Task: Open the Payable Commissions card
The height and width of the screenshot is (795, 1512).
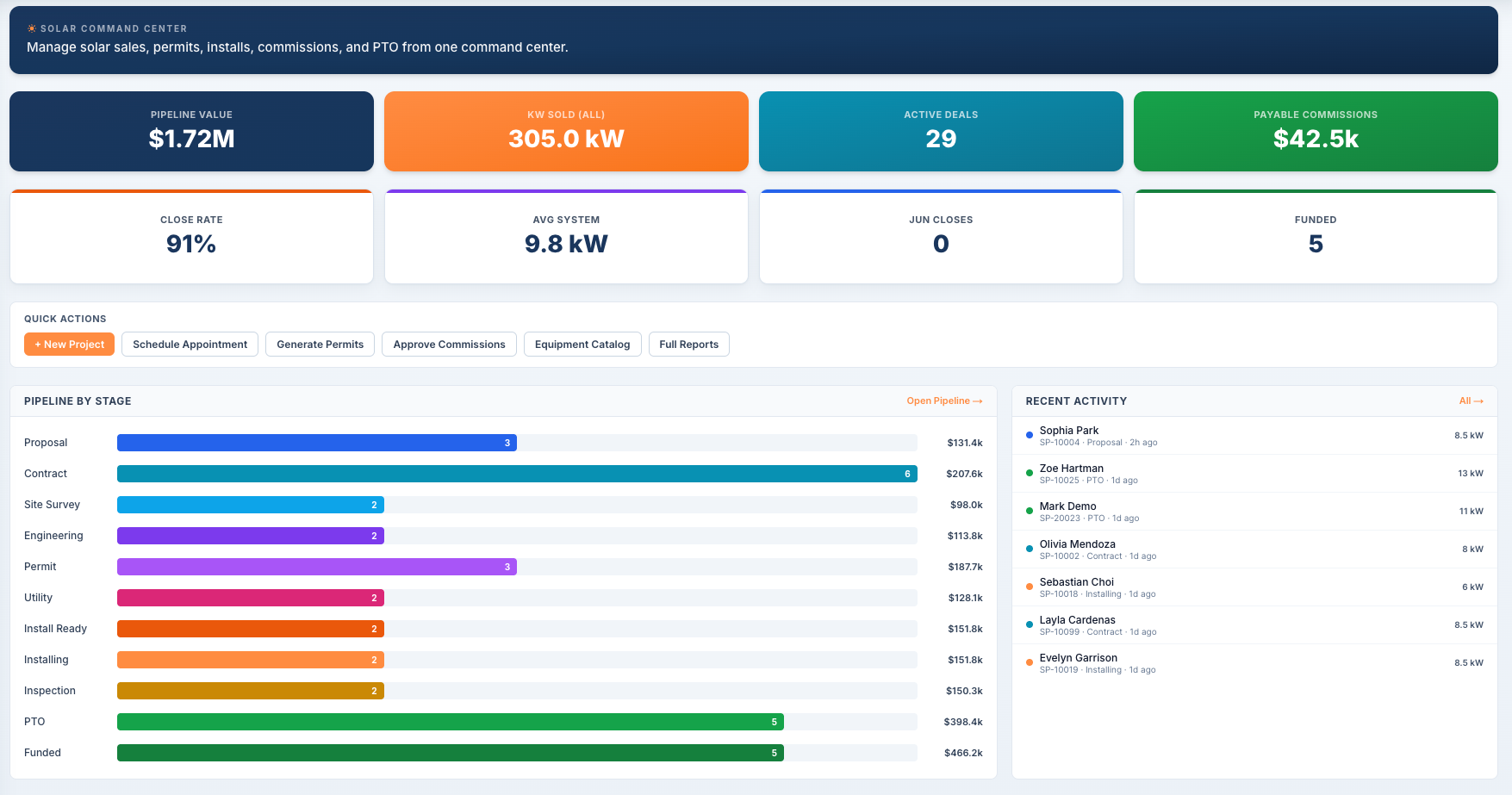Action: click(x=1316, y=131)
